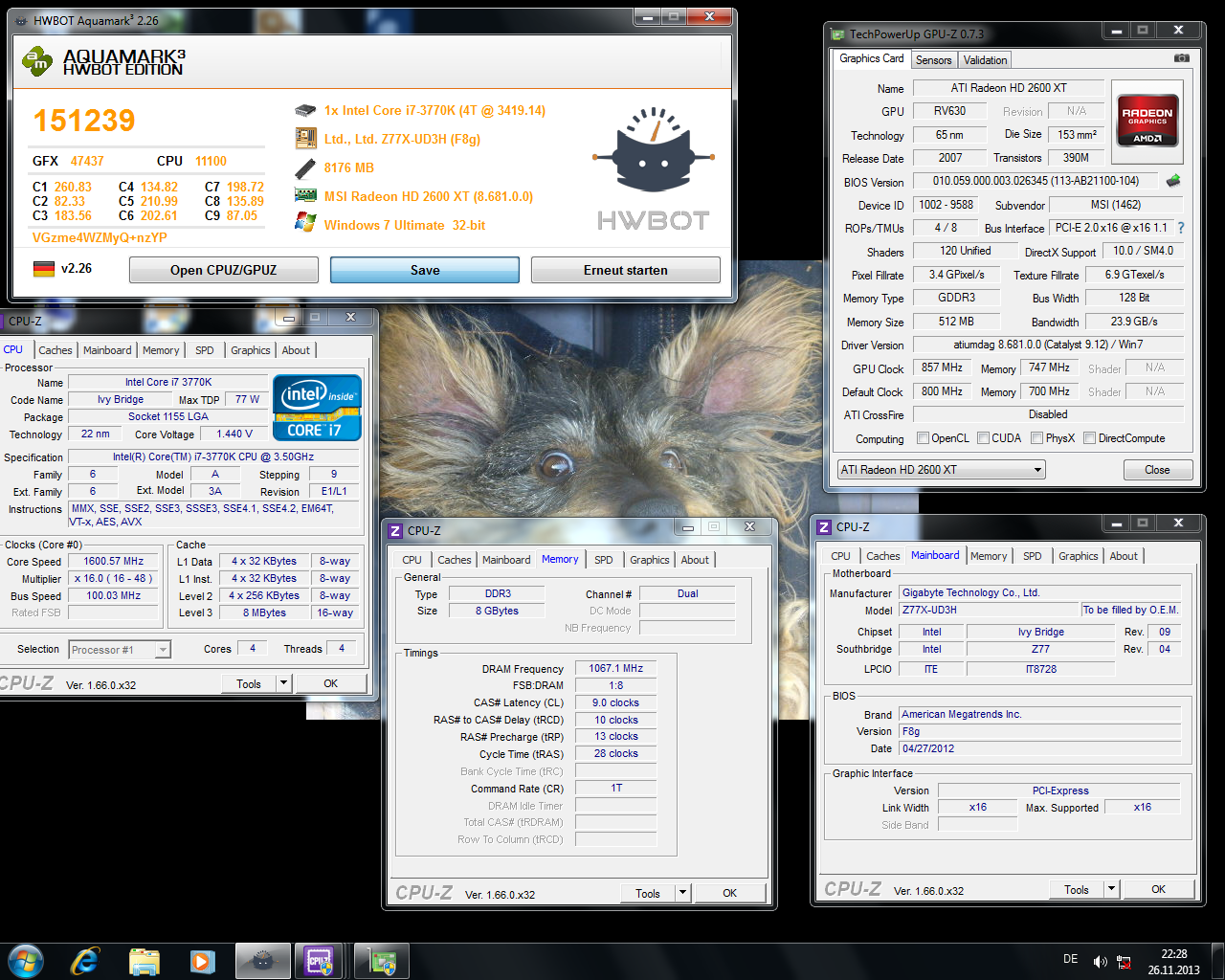This screenshot has width=1225, height=980.
Task: Click the Show desktop strip at the taskbar end
Action: 1217,961
